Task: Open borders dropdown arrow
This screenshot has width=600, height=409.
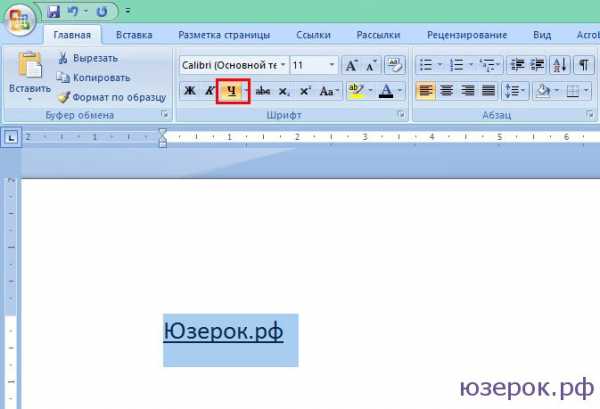Action: pos(587,91)
